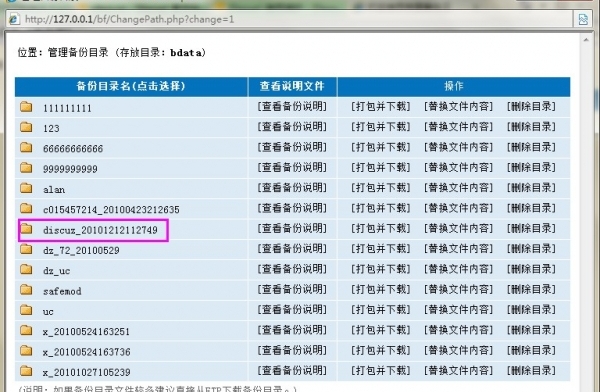Choose the uc backup directory
This screenshot has width=600, height=392.
pyautogui.click(x=48, y=312)
